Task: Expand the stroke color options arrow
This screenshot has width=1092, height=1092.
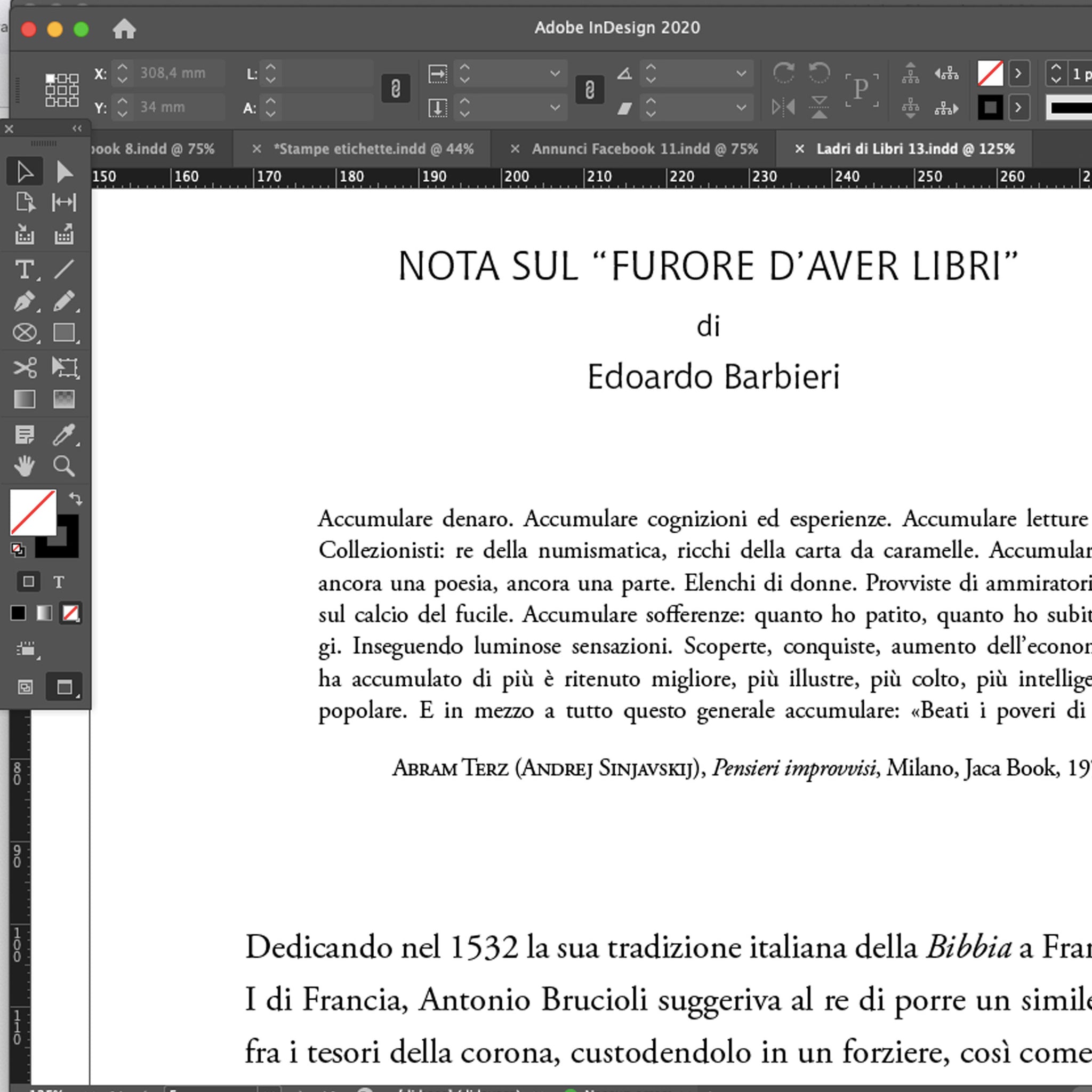Action: [1018, 107]
